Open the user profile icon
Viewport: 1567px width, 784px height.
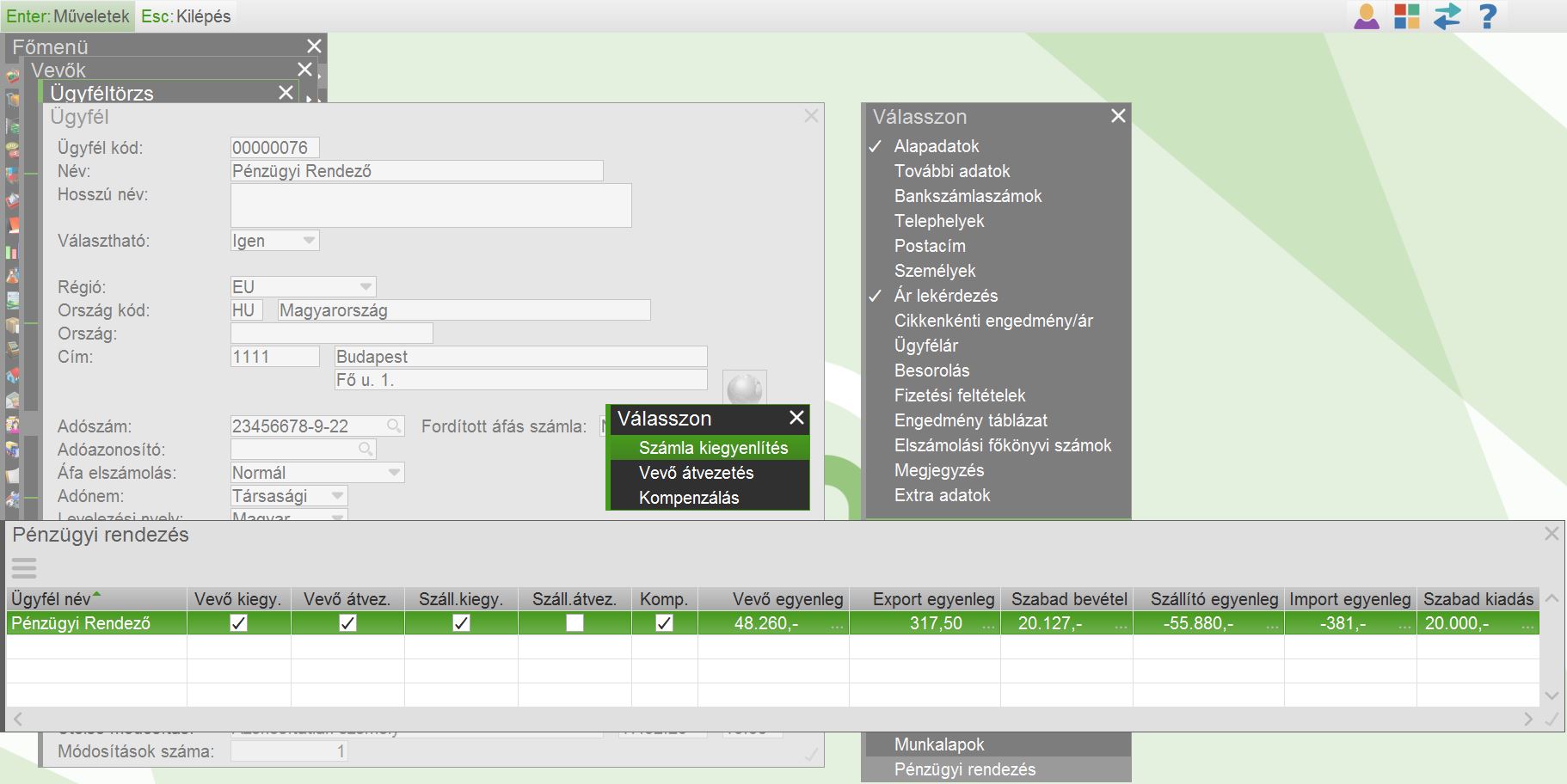[x=1367, y=16]
